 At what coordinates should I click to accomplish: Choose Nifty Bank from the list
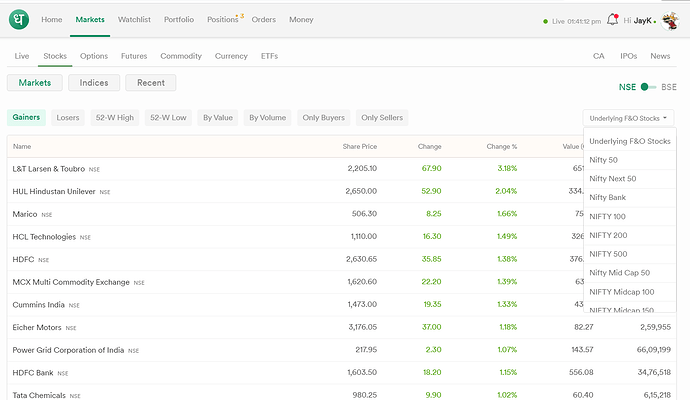pyautogui.click(x=629, y=198)
